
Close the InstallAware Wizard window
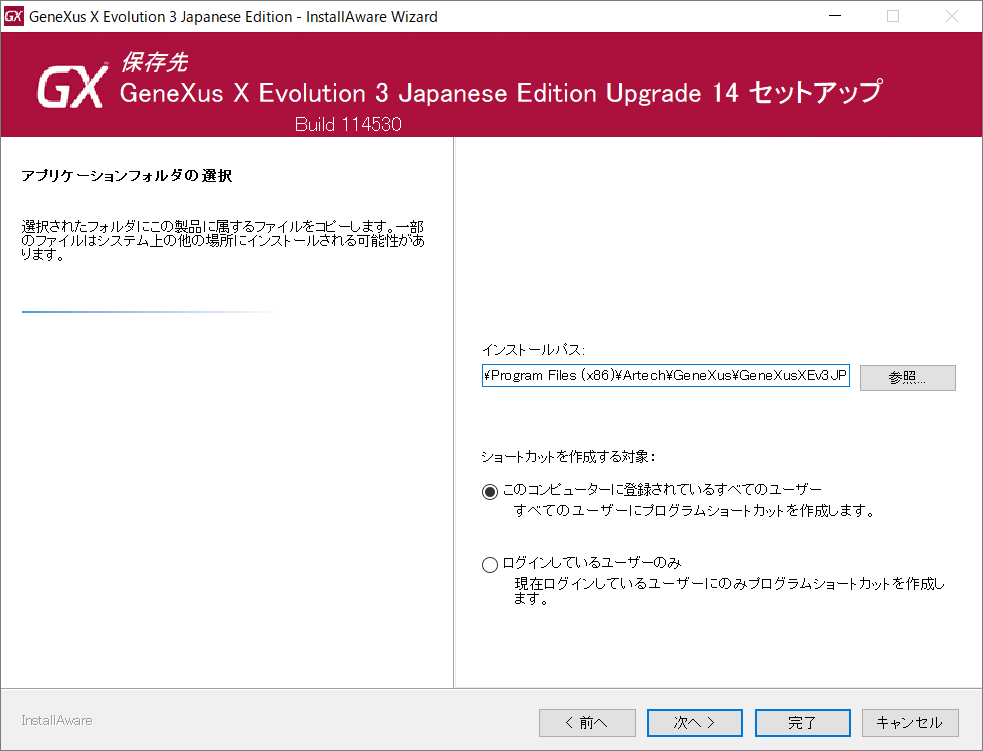click(952, 16)
